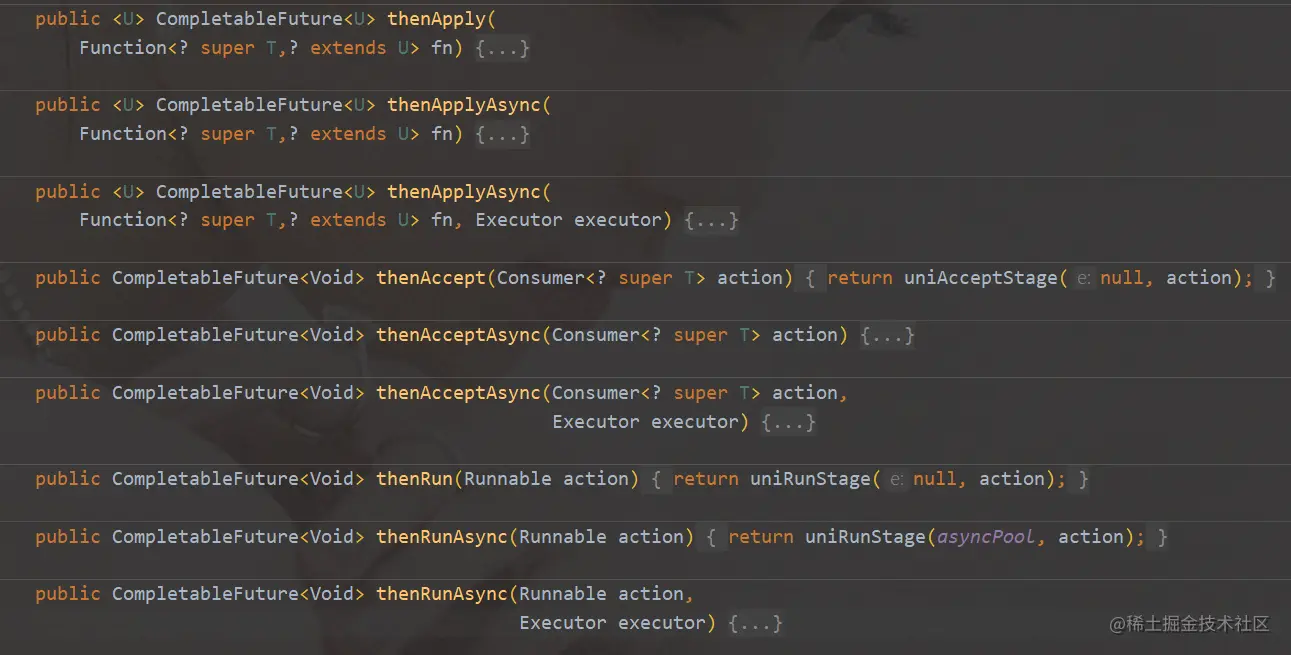Click thenApplyAsync name in the overload without Executor
The image size is (1291, 655).
coord(464,105)
